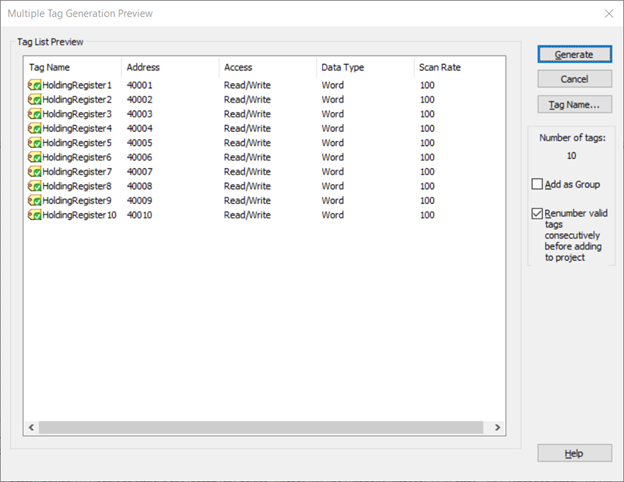Click the HoldingRegister3 tag icon
Viewport: 624px width, 482px height.
coord(34,114)
